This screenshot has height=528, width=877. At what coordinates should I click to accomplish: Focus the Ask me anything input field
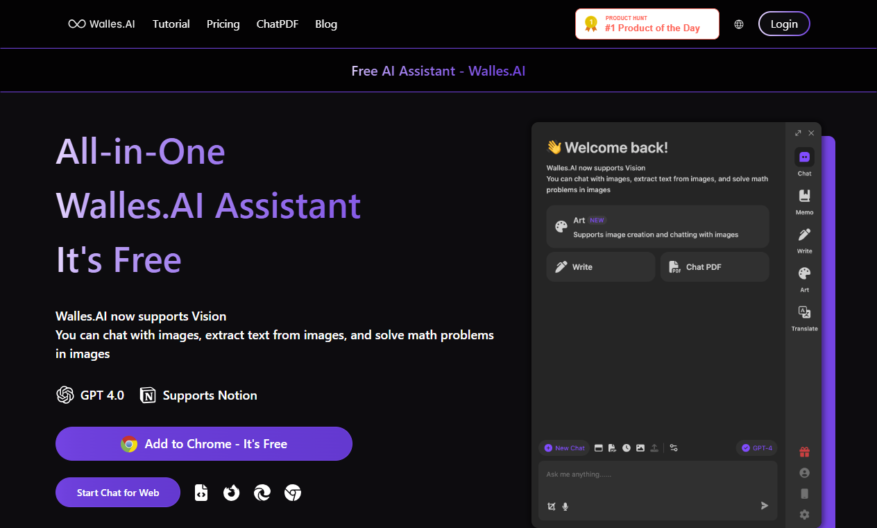[x=658, y=491]
